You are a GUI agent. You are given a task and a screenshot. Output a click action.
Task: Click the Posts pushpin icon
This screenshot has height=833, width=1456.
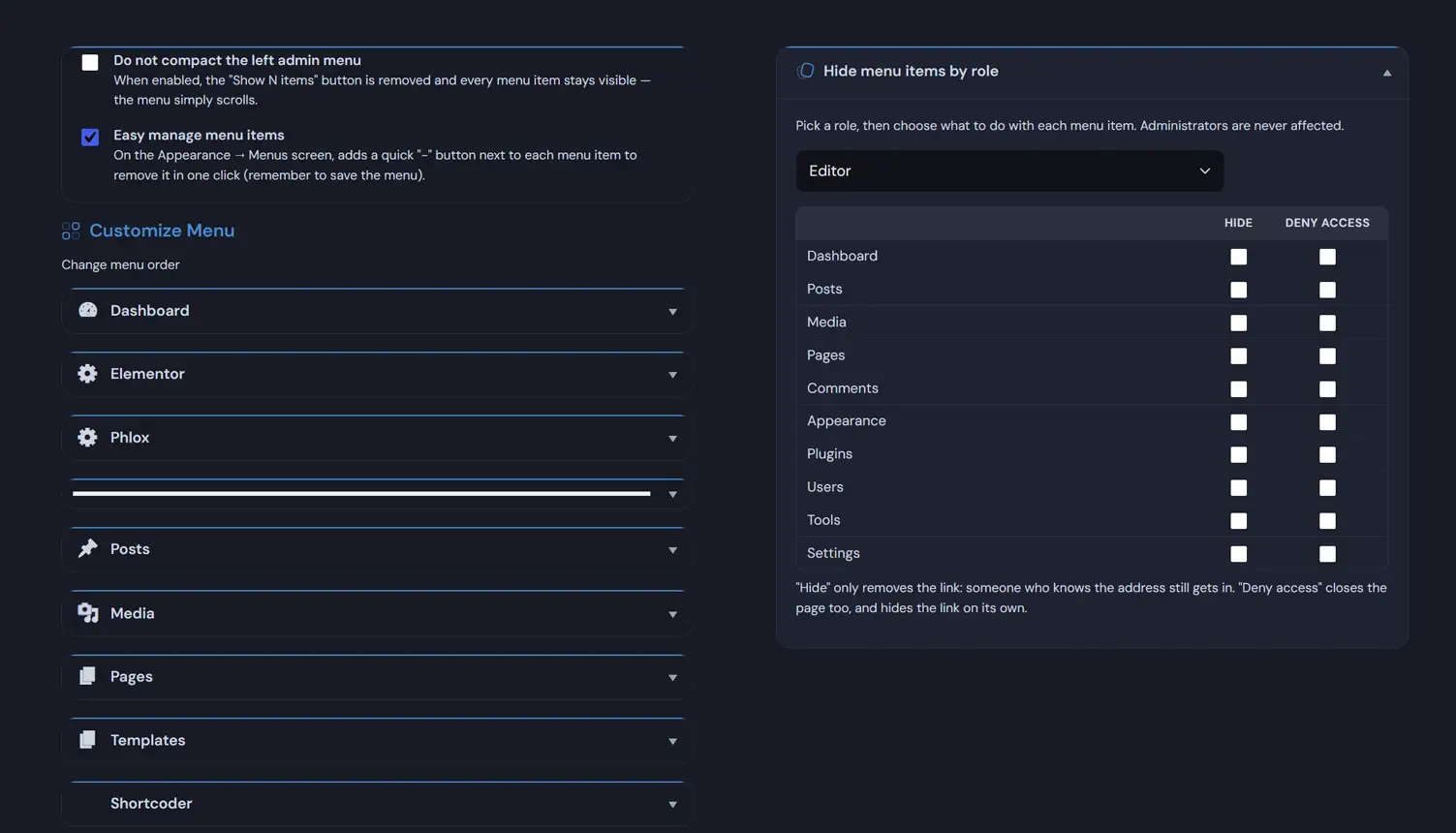[88, 548]
